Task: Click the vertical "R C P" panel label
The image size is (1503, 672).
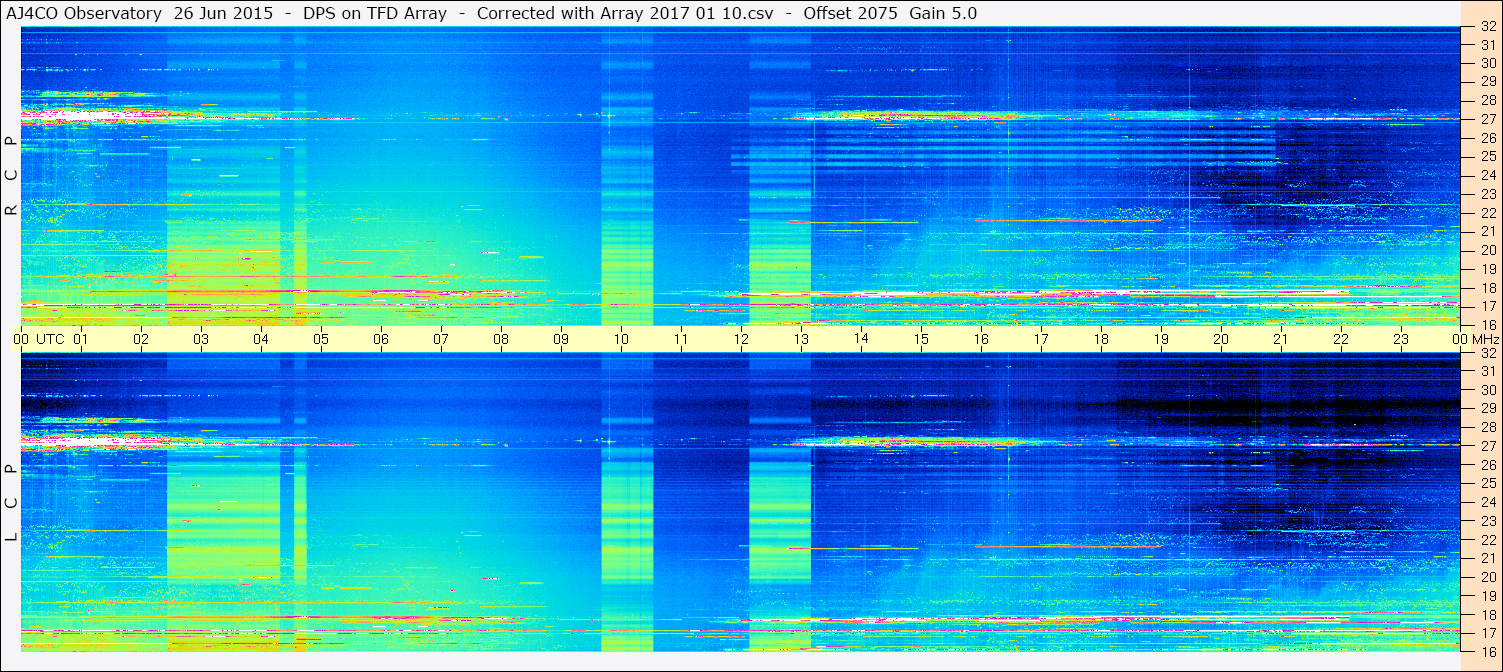Action: tap(11, 176)
